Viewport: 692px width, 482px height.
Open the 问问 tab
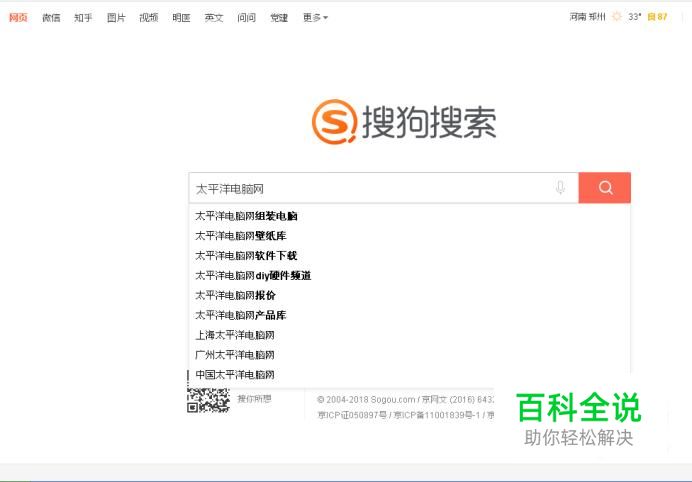click(x=246, y=18)
